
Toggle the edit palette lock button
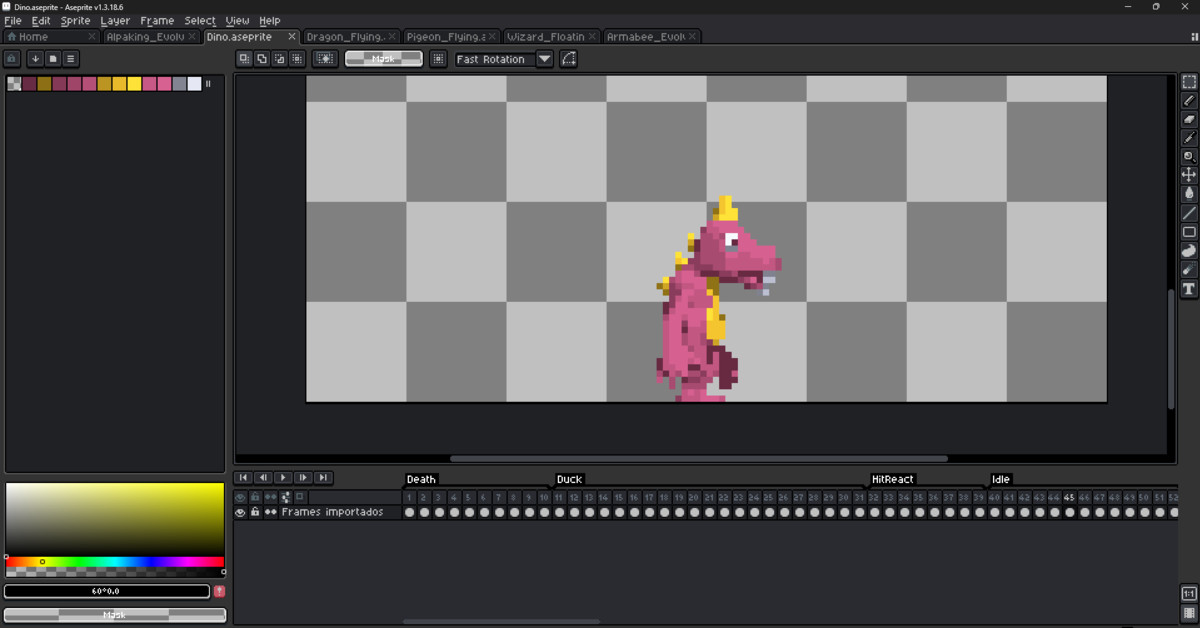[x=12, y=59]
